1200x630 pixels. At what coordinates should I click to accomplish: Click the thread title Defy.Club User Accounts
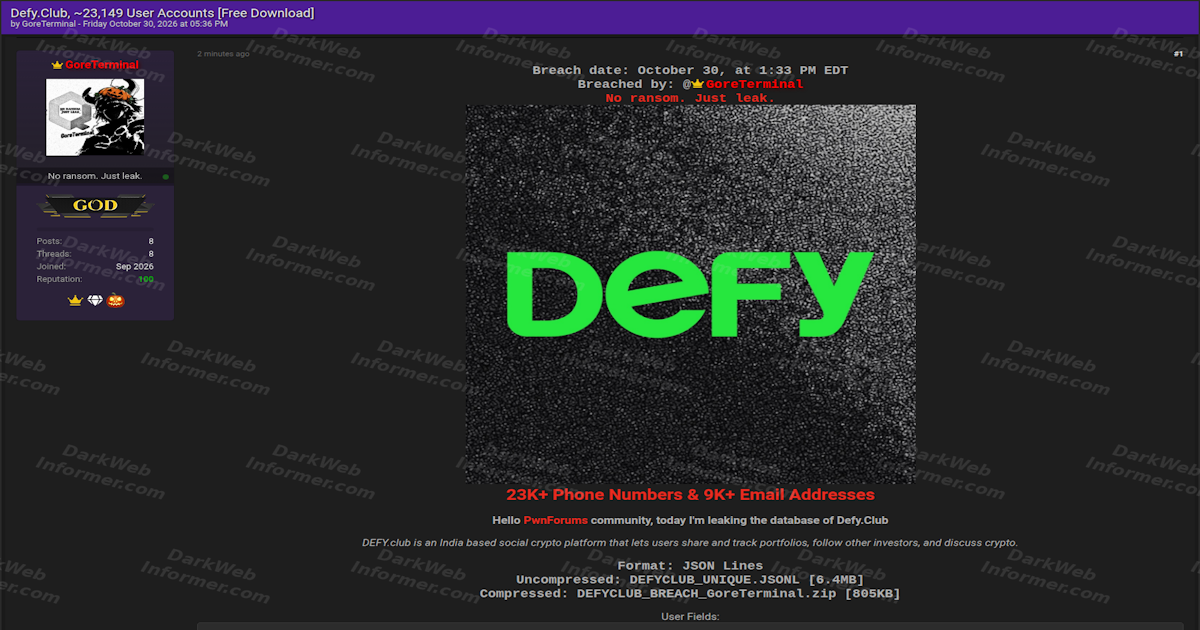click(x=162, y=12)
